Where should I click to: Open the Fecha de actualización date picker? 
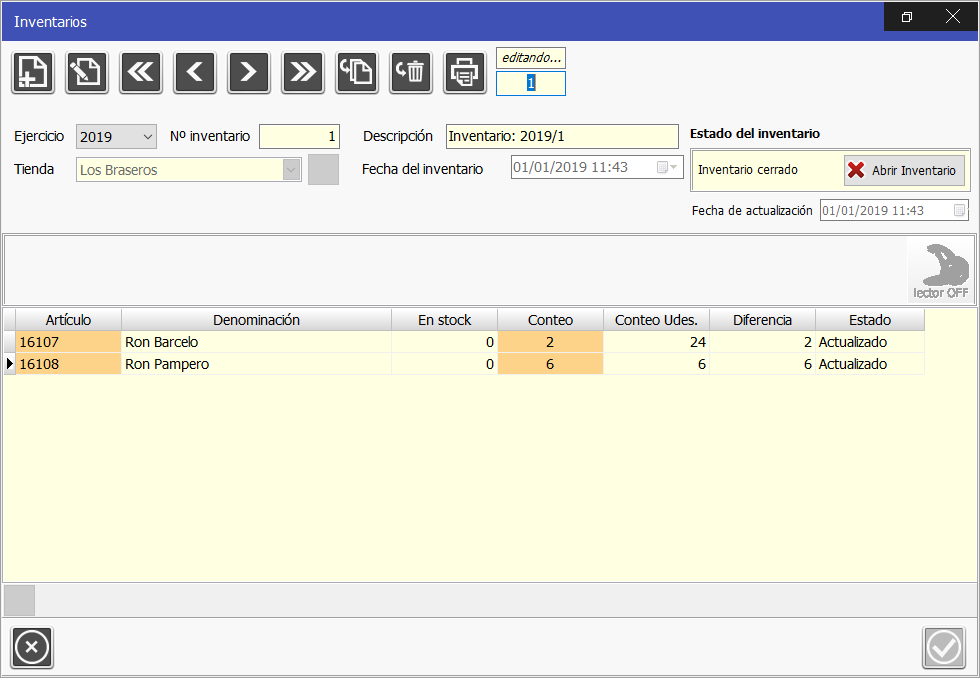959,211
